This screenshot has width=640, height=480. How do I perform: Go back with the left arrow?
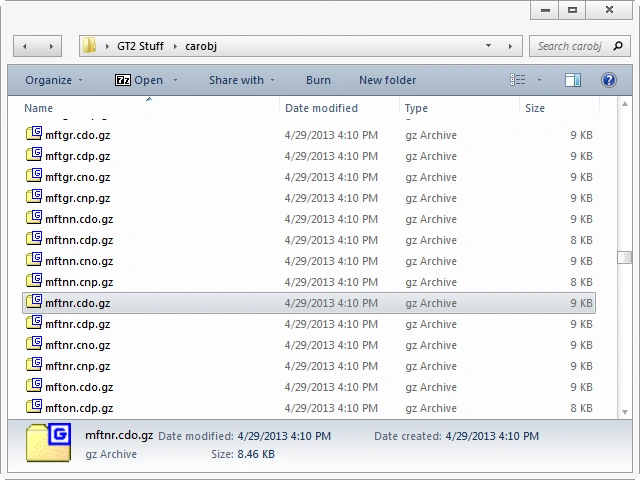pos(25,46)
